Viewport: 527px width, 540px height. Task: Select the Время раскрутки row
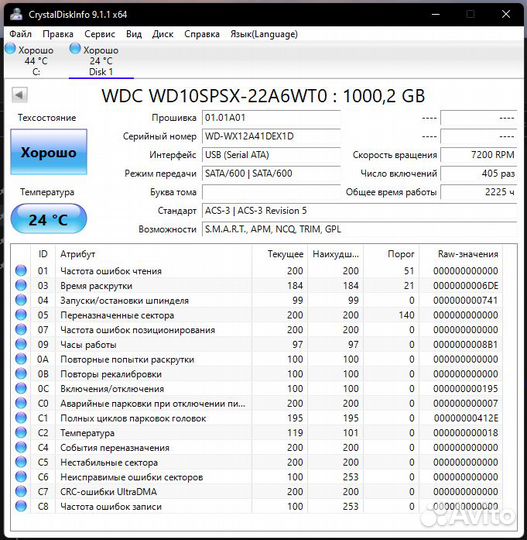click(x=257, y=285)
